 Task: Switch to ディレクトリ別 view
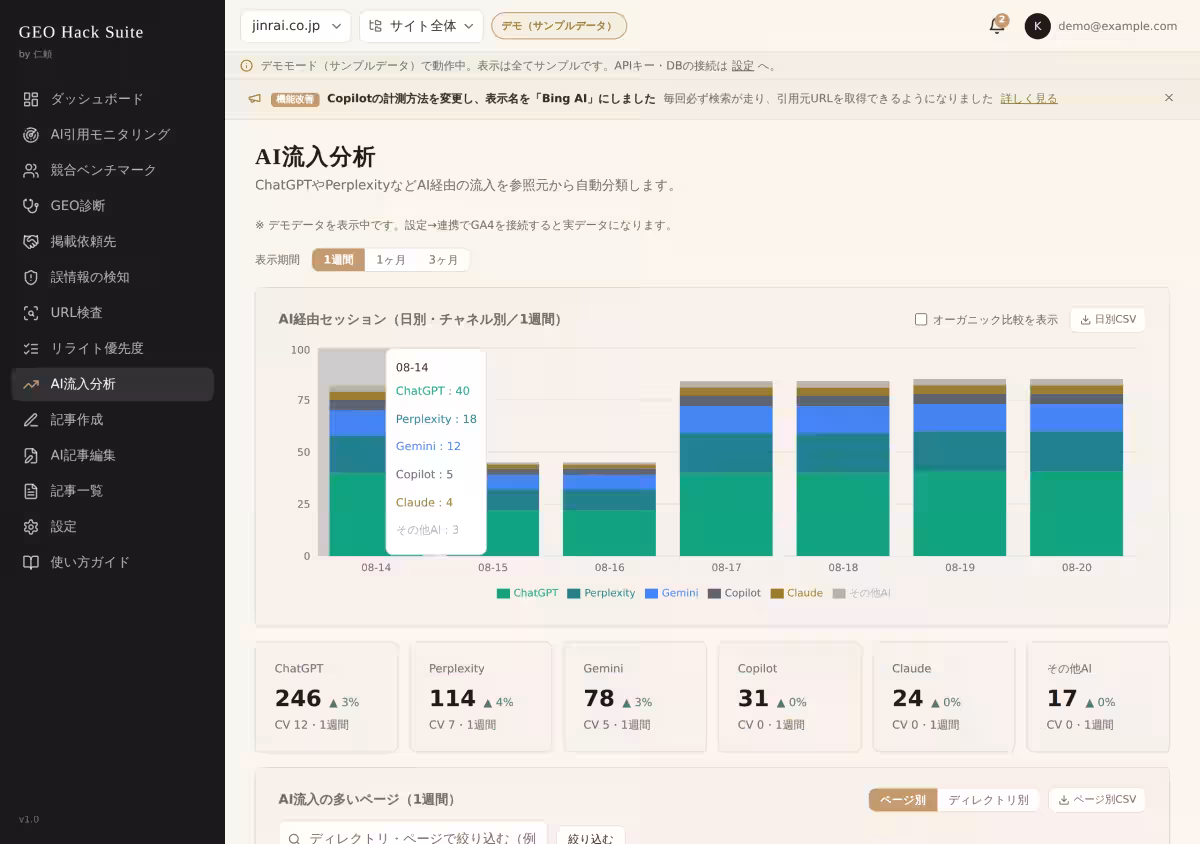pos(988,800)
